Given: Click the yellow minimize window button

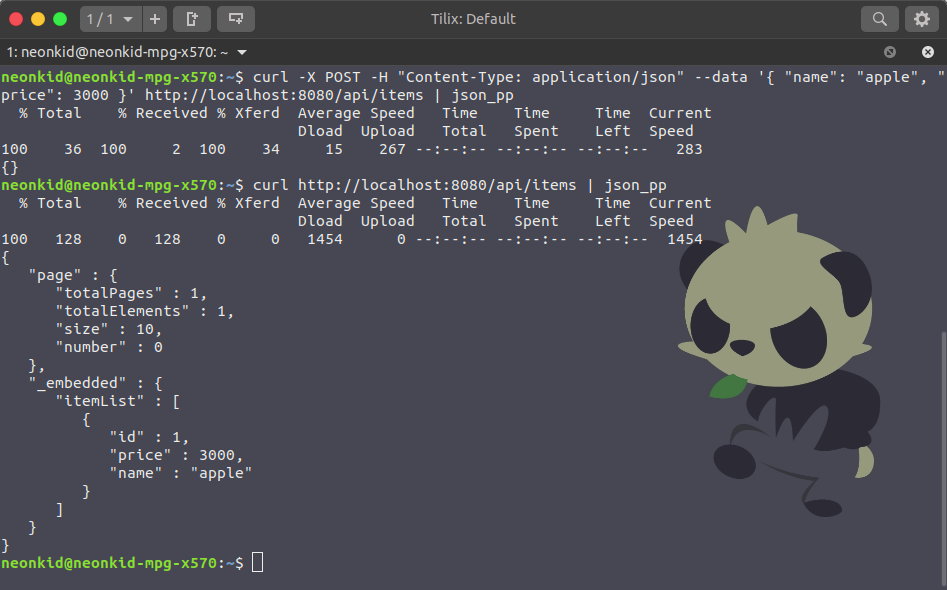Looking at the screenshot, I should click(x=38, y=19).
